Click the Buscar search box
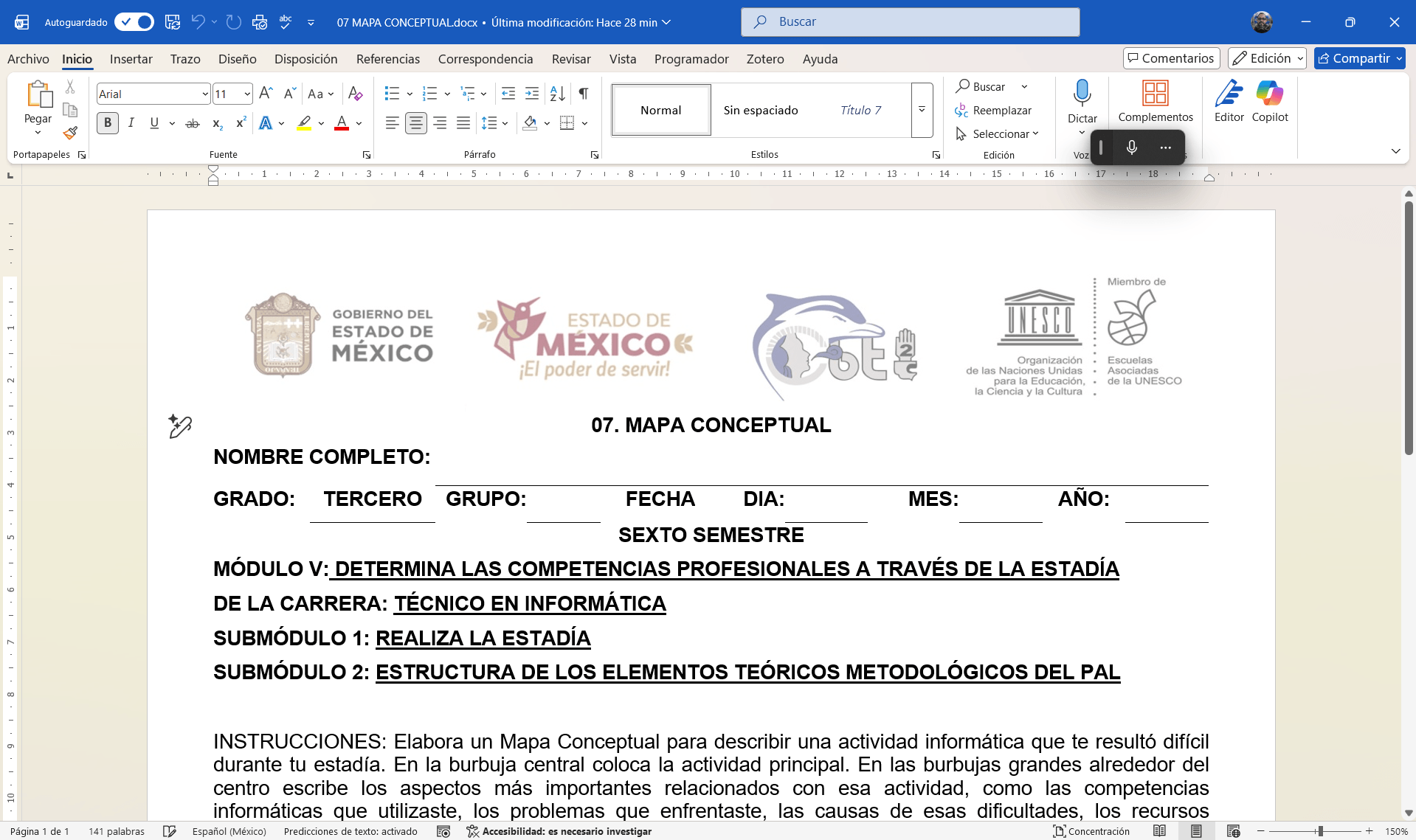The height and width of the screenshot is (840, 1416). 909,21
